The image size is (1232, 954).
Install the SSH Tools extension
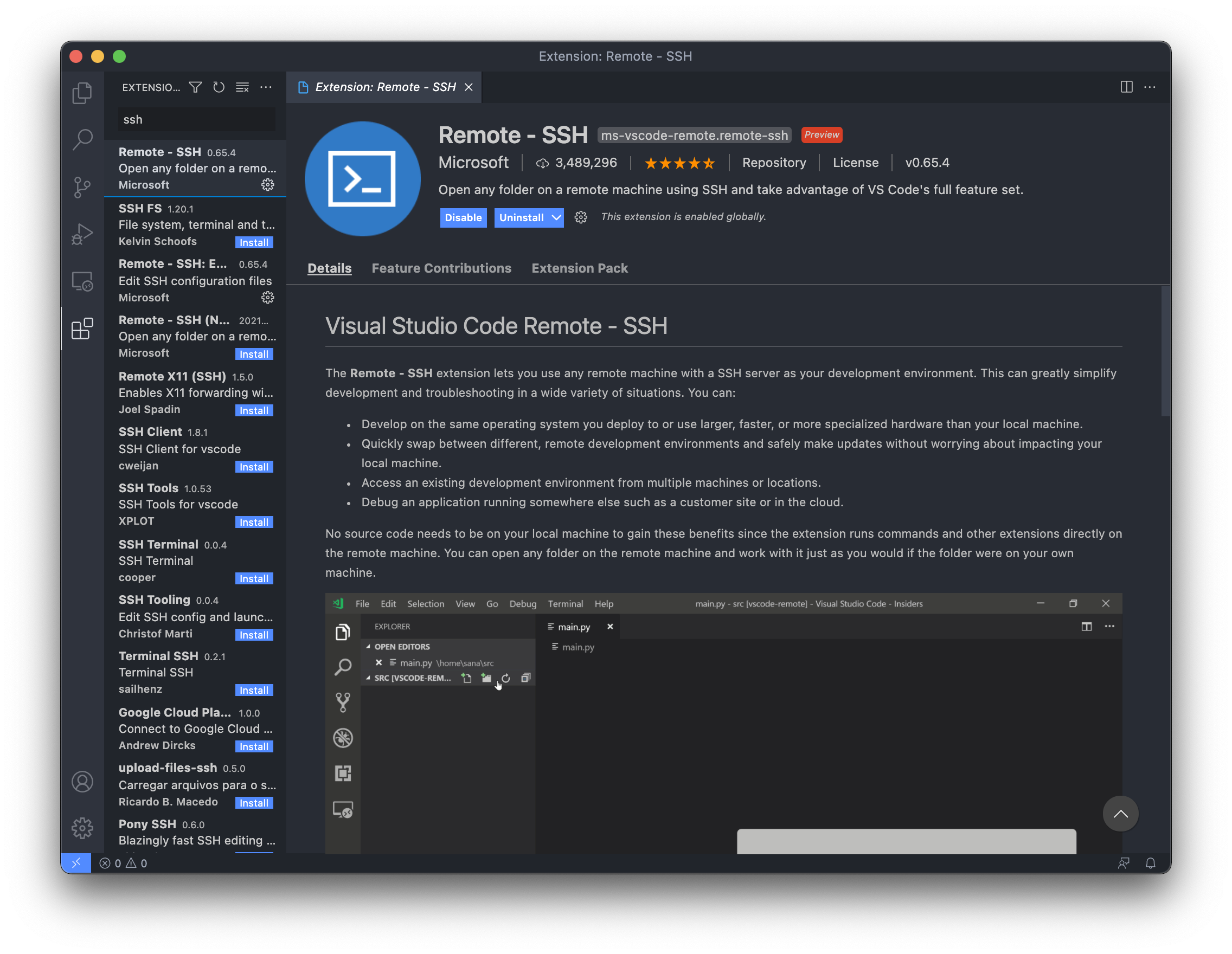click(254, 522)
